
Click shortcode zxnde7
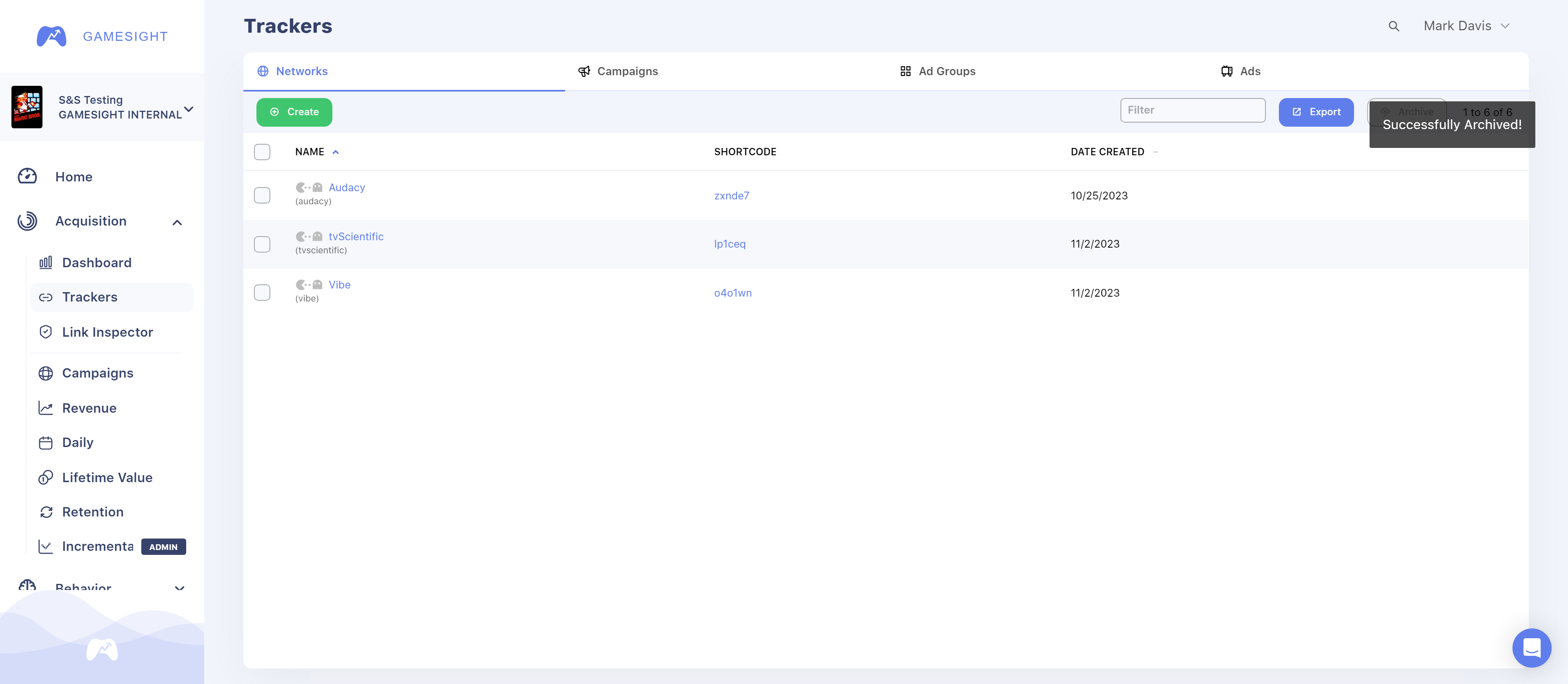[x=731, y=195]
